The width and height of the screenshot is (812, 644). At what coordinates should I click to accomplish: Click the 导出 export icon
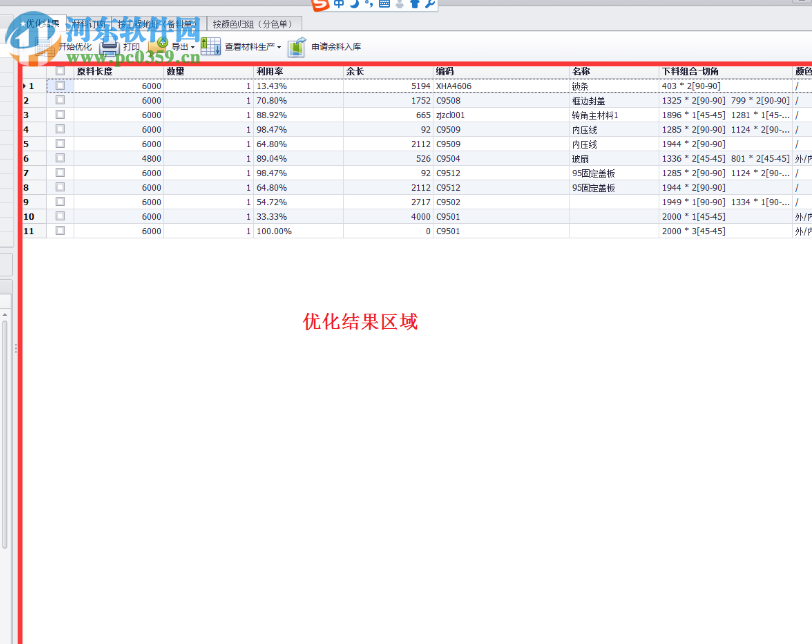tap(160, 45)
